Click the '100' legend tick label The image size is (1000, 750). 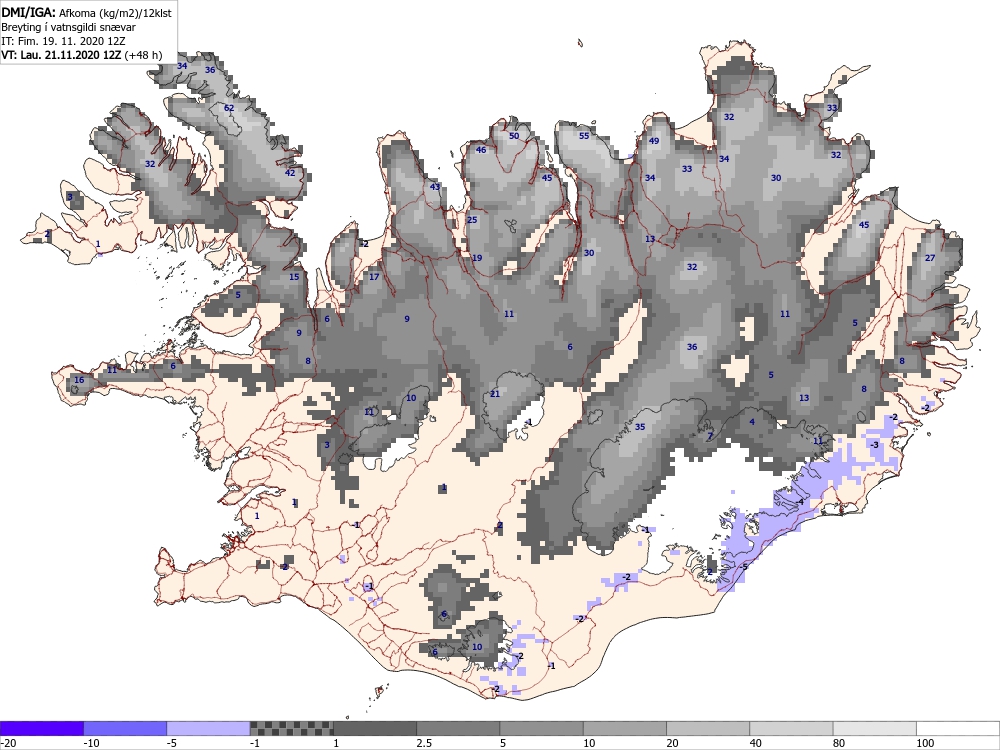[x=925, y=743]
